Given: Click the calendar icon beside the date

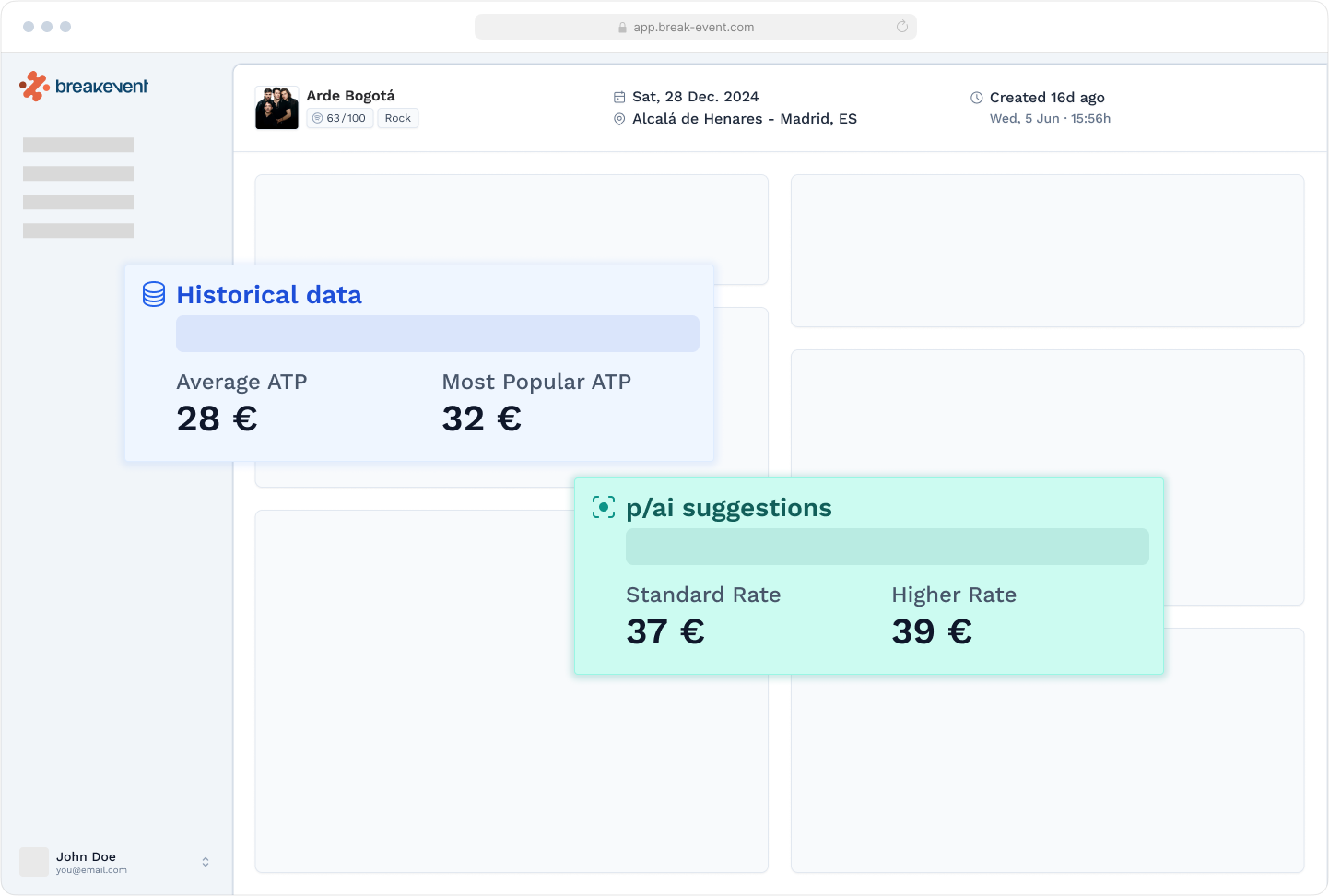Looking at the screenshot, I should (619, 97).
